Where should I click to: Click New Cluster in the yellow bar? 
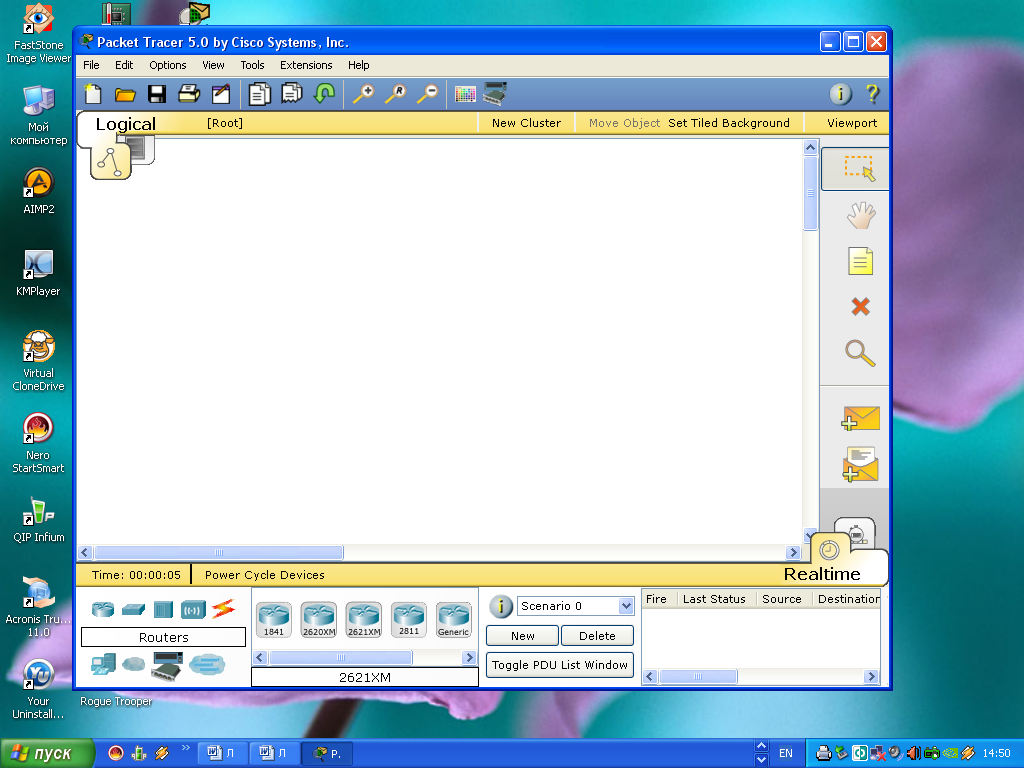(526, 123)
